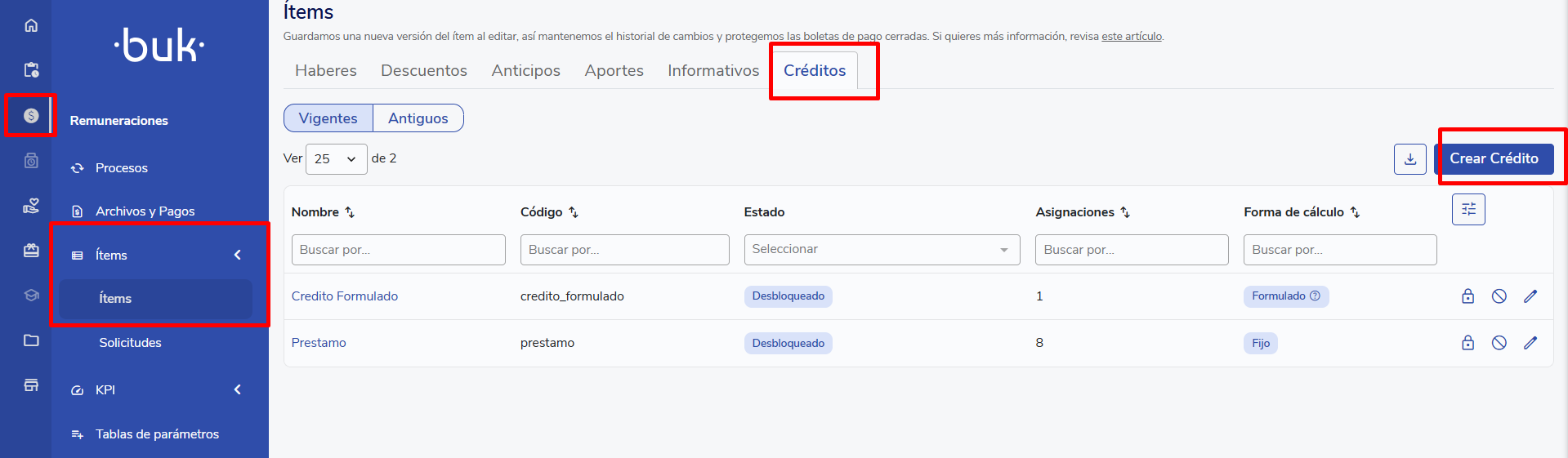Image resolution: width=1568 pixels, height=458 pixels.
Task: Select the Vigentes toggle
Action: [x=328, y=118]
